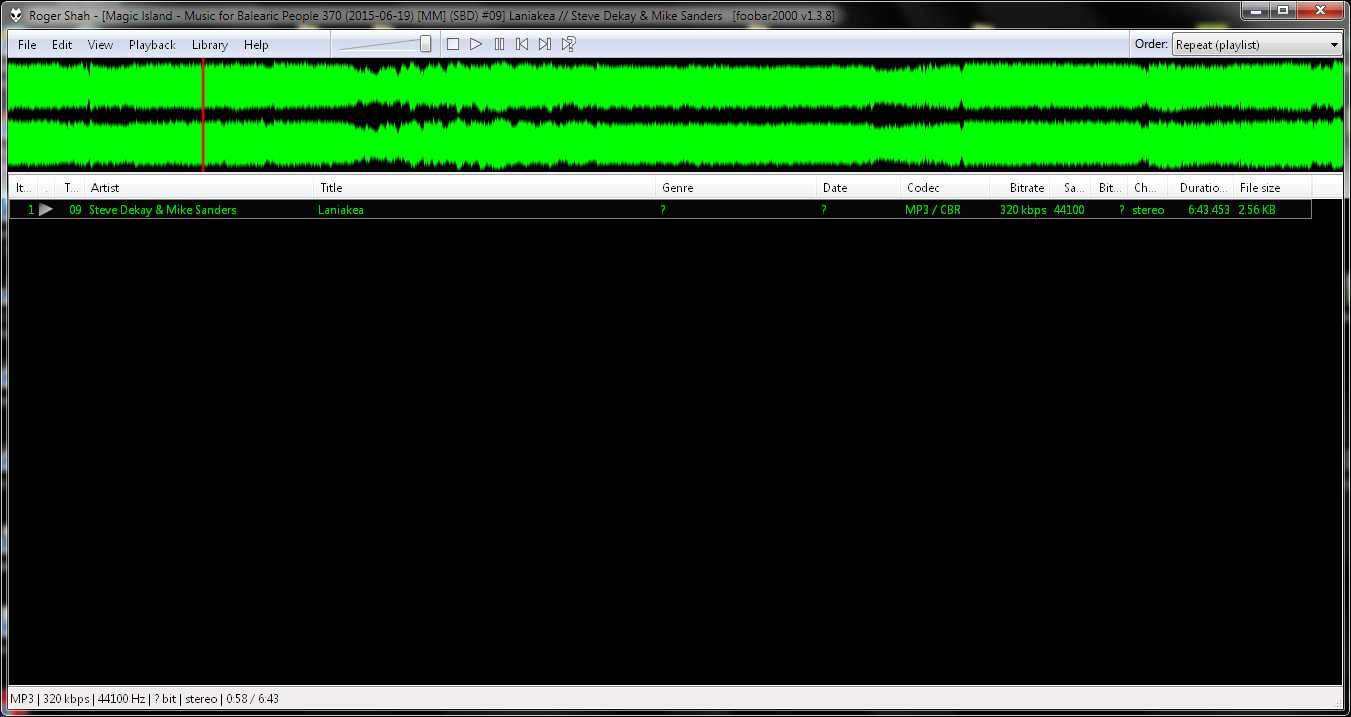Open the Playback menu
The image size is (1351, 717).
(x=152, y=45)
